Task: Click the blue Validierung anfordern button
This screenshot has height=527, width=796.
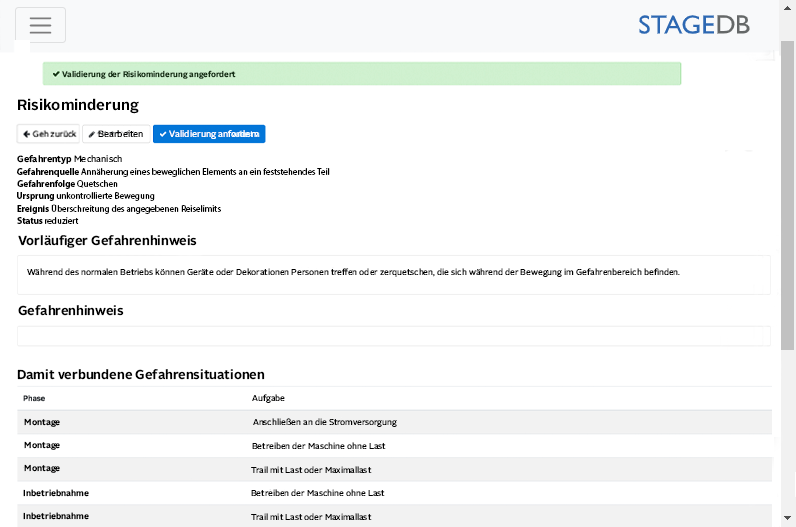Action: click(209, 134)
